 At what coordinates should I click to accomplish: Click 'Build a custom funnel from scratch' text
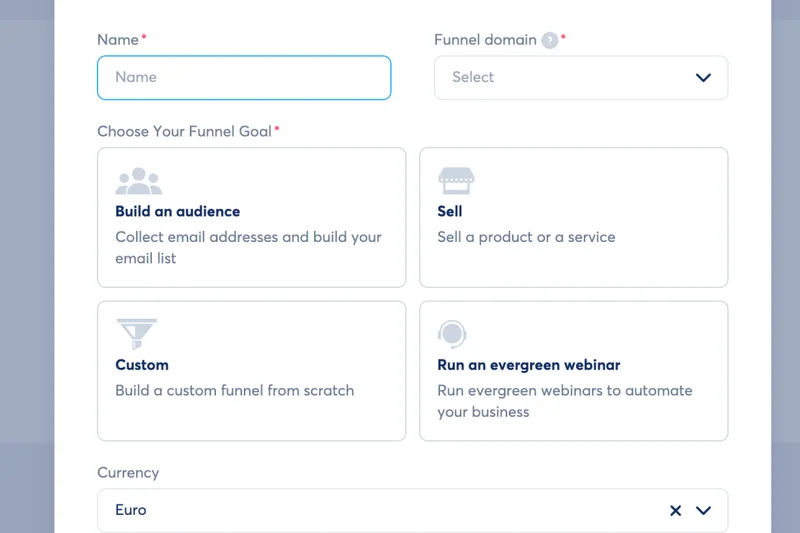pos(234,390)
